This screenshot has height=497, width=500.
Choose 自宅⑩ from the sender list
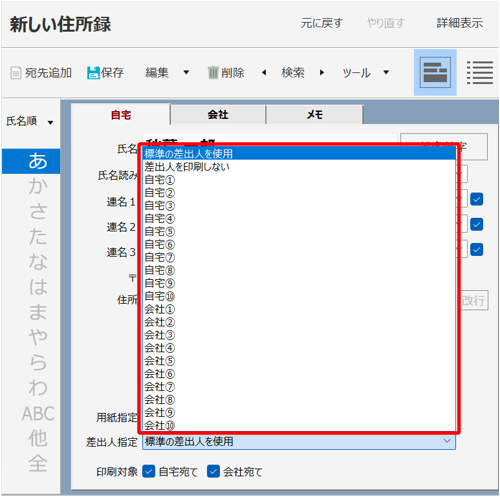(299, 296)
